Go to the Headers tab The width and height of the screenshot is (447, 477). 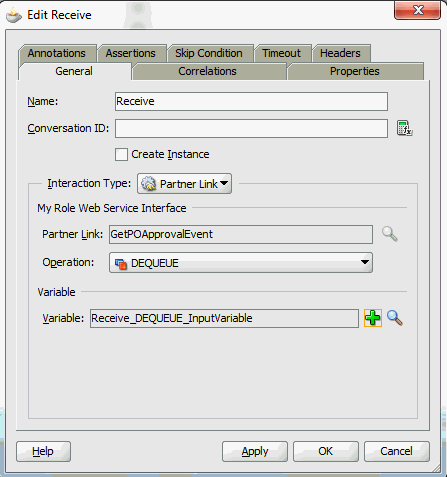coord(341,53)
